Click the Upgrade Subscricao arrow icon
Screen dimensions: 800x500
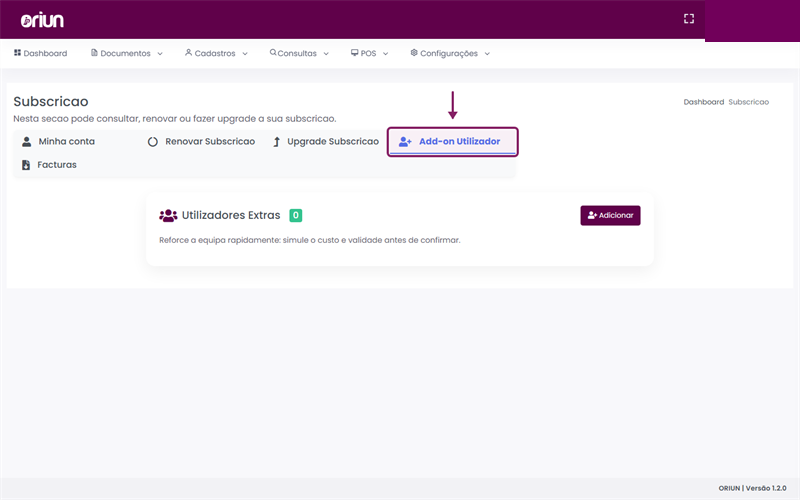(x=276, y=142)
